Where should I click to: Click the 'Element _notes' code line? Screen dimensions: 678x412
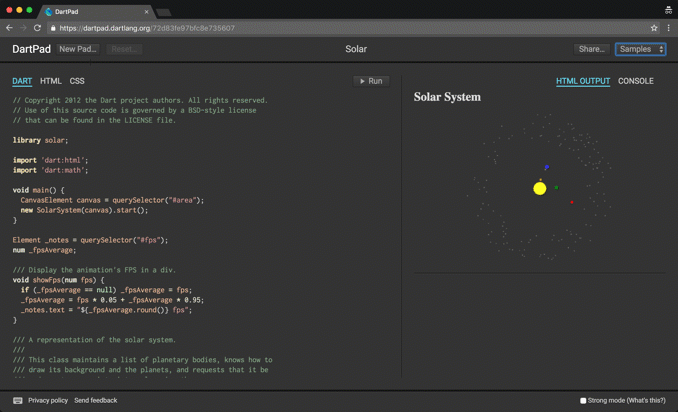90,240
